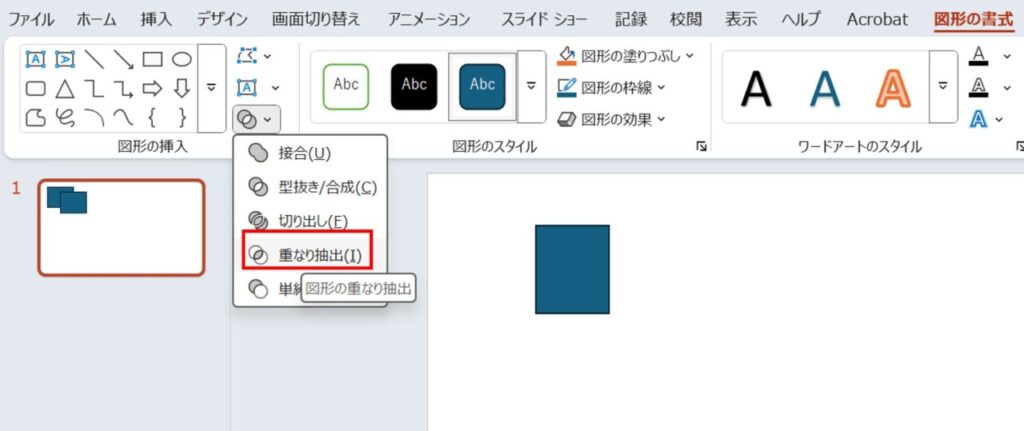Choose 切り出し(F) from merge menu
The width and height of the screenshot is (1024, 431).
point(311,222)
